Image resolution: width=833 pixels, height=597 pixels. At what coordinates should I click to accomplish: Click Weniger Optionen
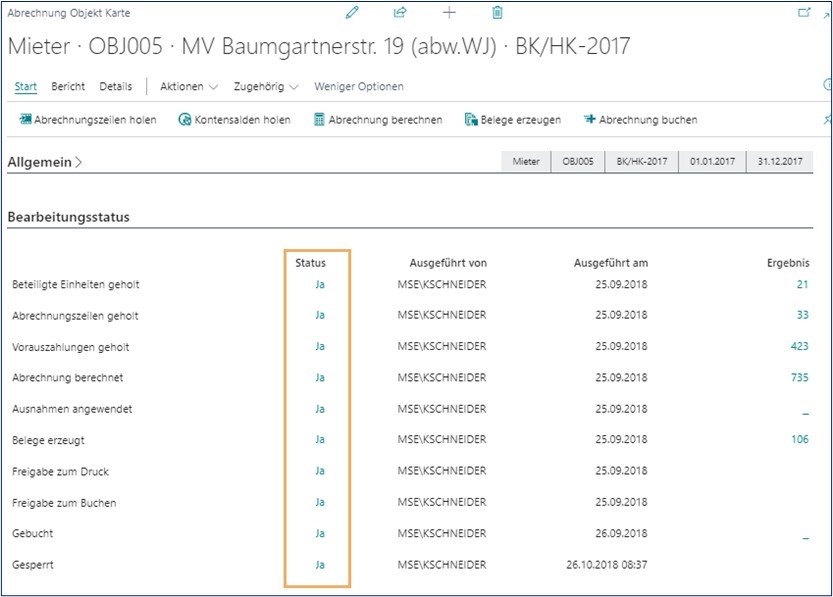pyautogui.click(x=359, y=87)
